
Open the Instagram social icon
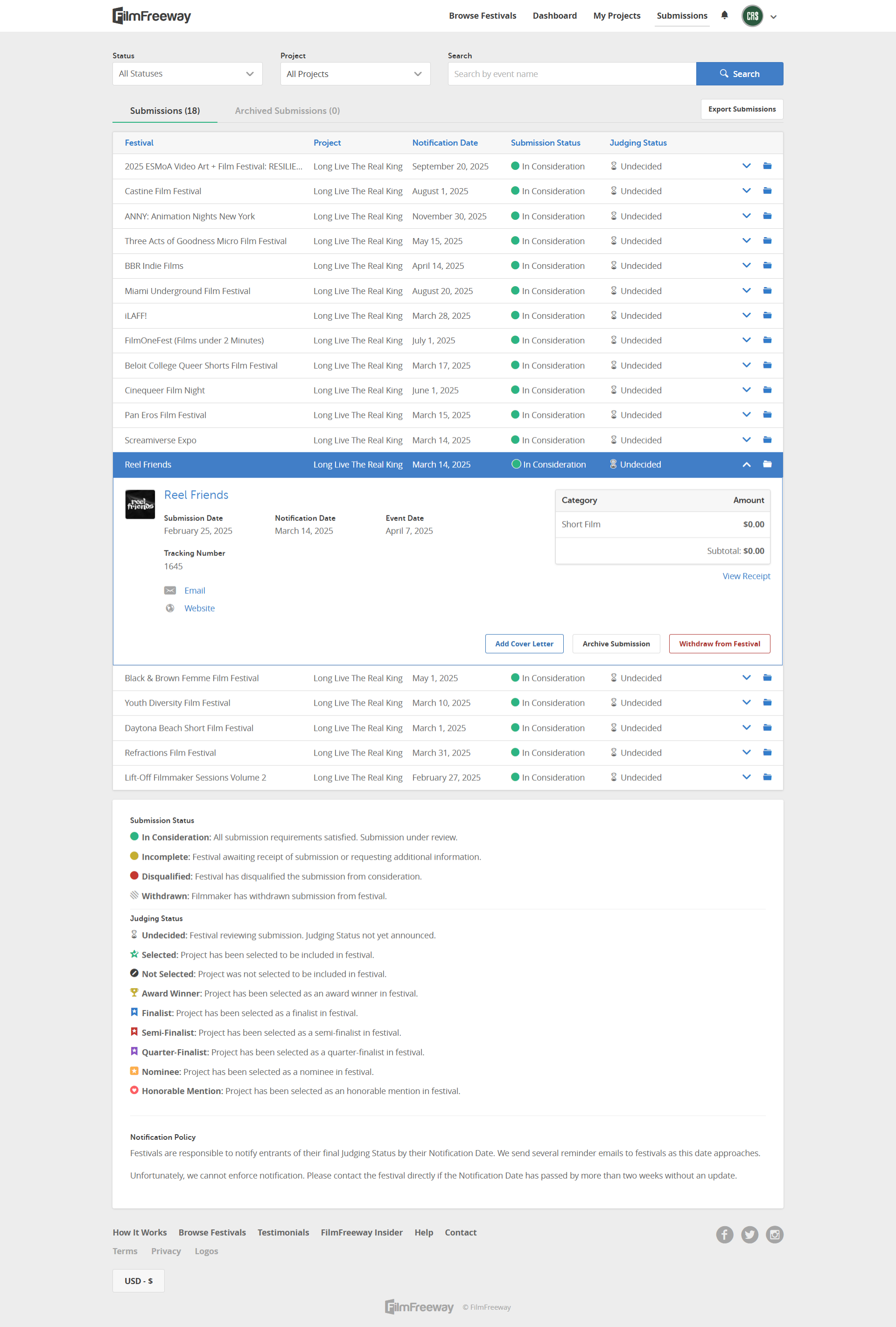pos(774,1235)
